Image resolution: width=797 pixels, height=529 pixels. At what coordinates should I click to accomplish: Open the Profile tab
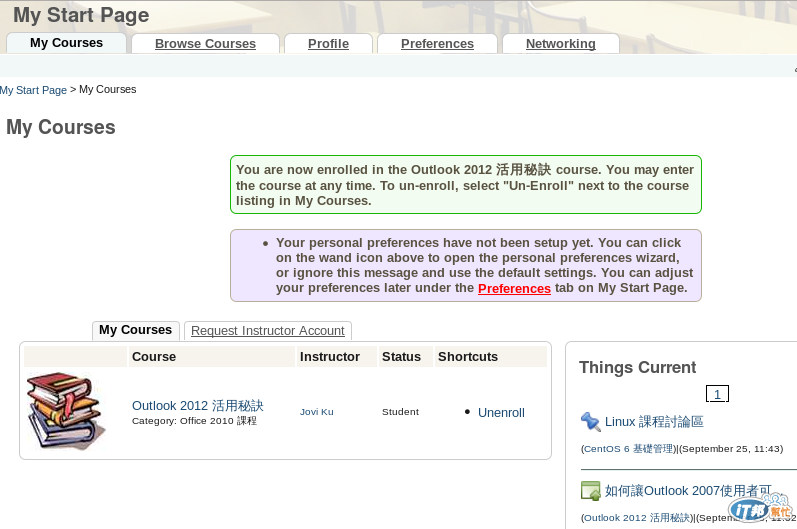click(328, 44)
